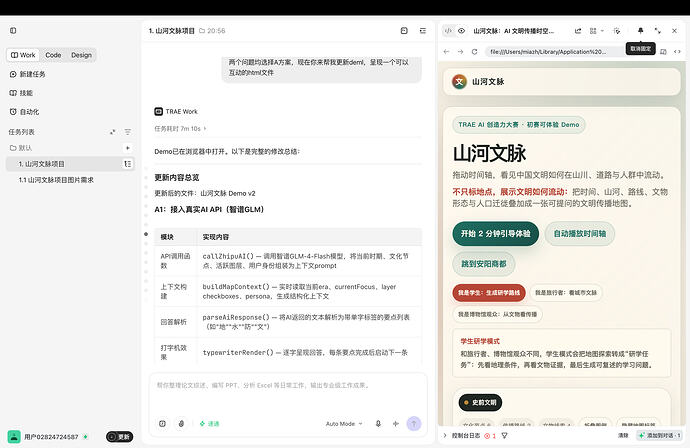This screenshot has height=448, width=690.
Task: Open the outline list icon in chat header
Action: pos(422,30)
